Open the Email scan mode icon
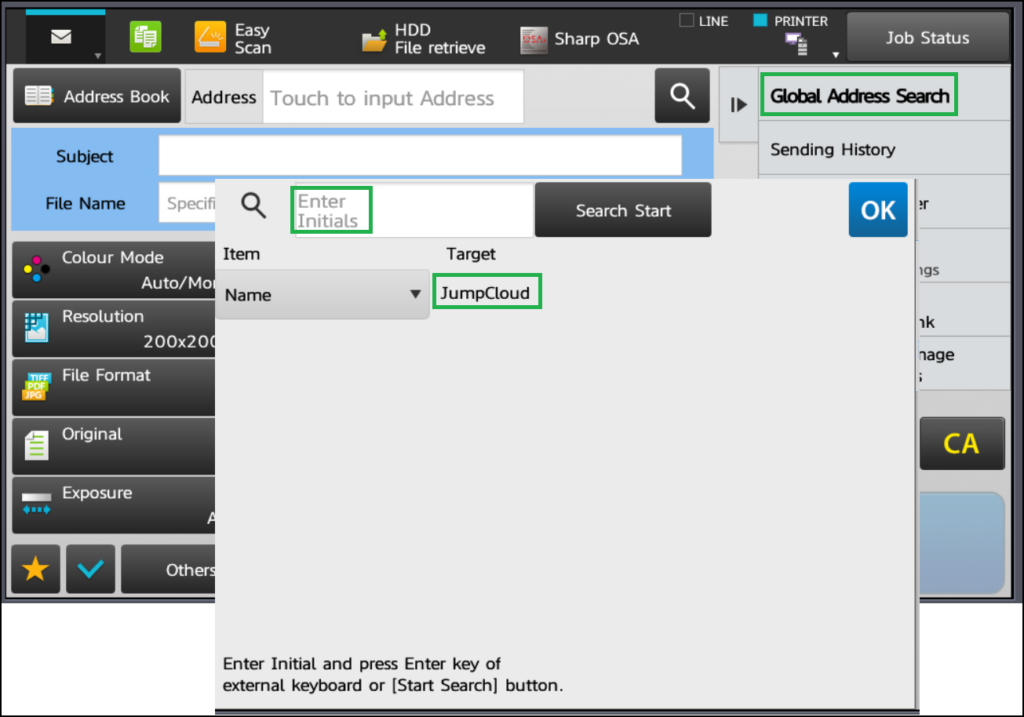This screenshot has width=1024, height=717. tap(63, 36)
